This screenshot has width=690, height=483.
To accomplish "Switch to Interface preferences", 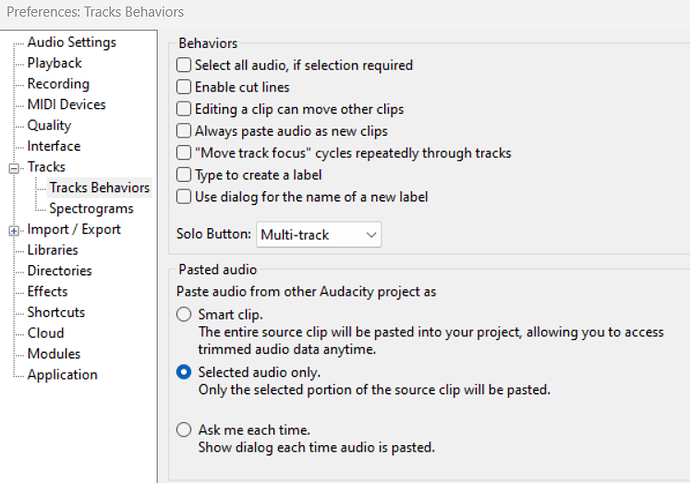I will coord(54,146).
